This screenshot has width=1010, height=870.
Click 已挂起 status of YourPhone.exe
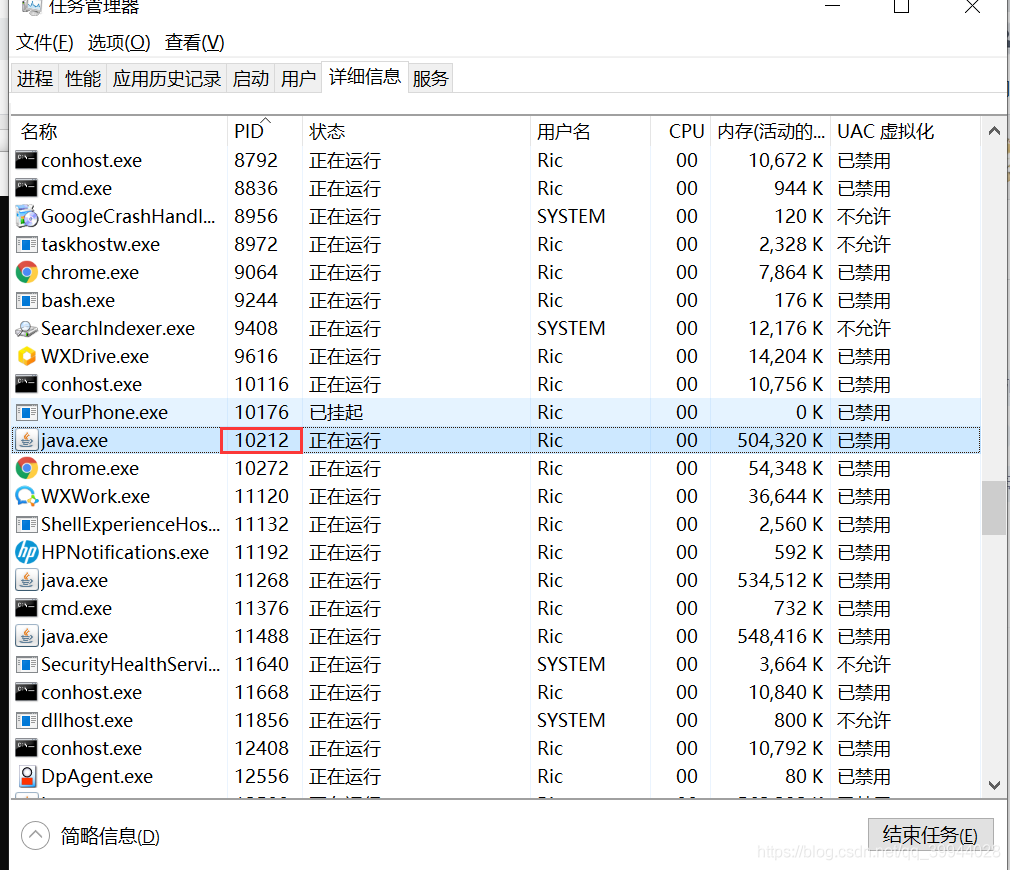336,412
